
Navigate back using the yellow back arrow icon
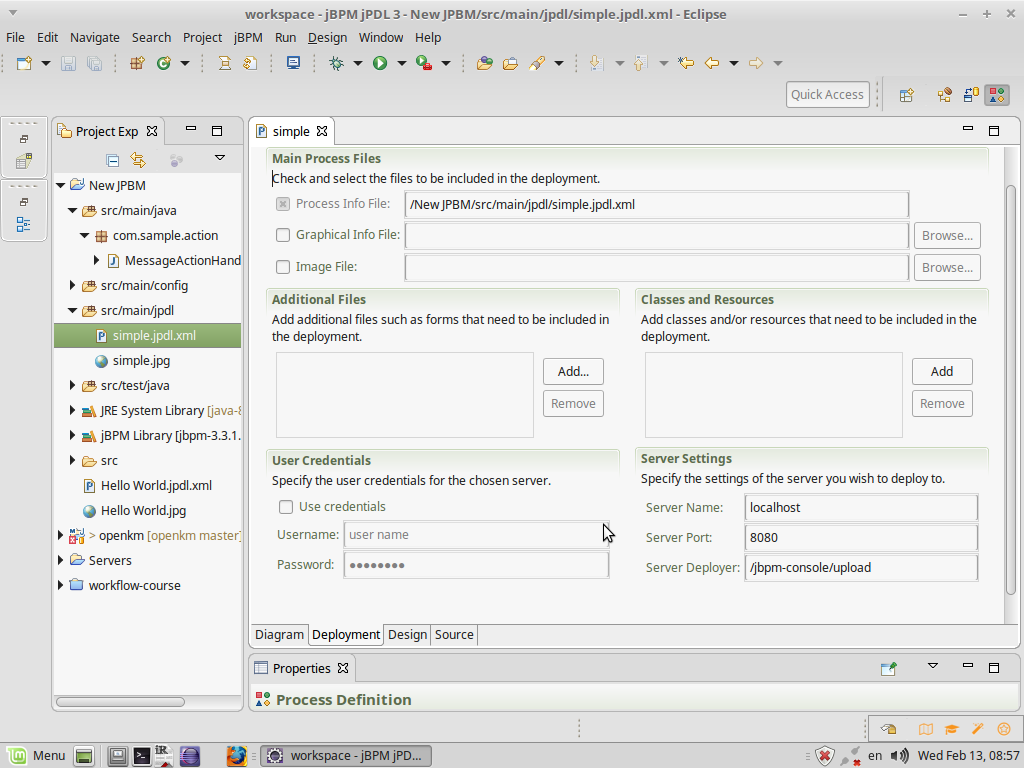click(x=714, y=63)
